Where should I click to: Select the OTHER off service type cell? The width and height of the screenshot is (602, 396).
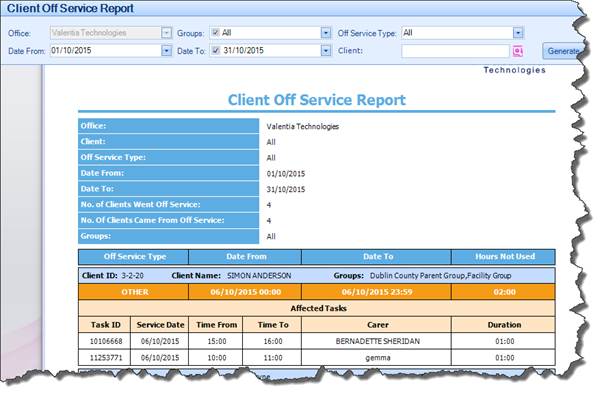point(134,292)
